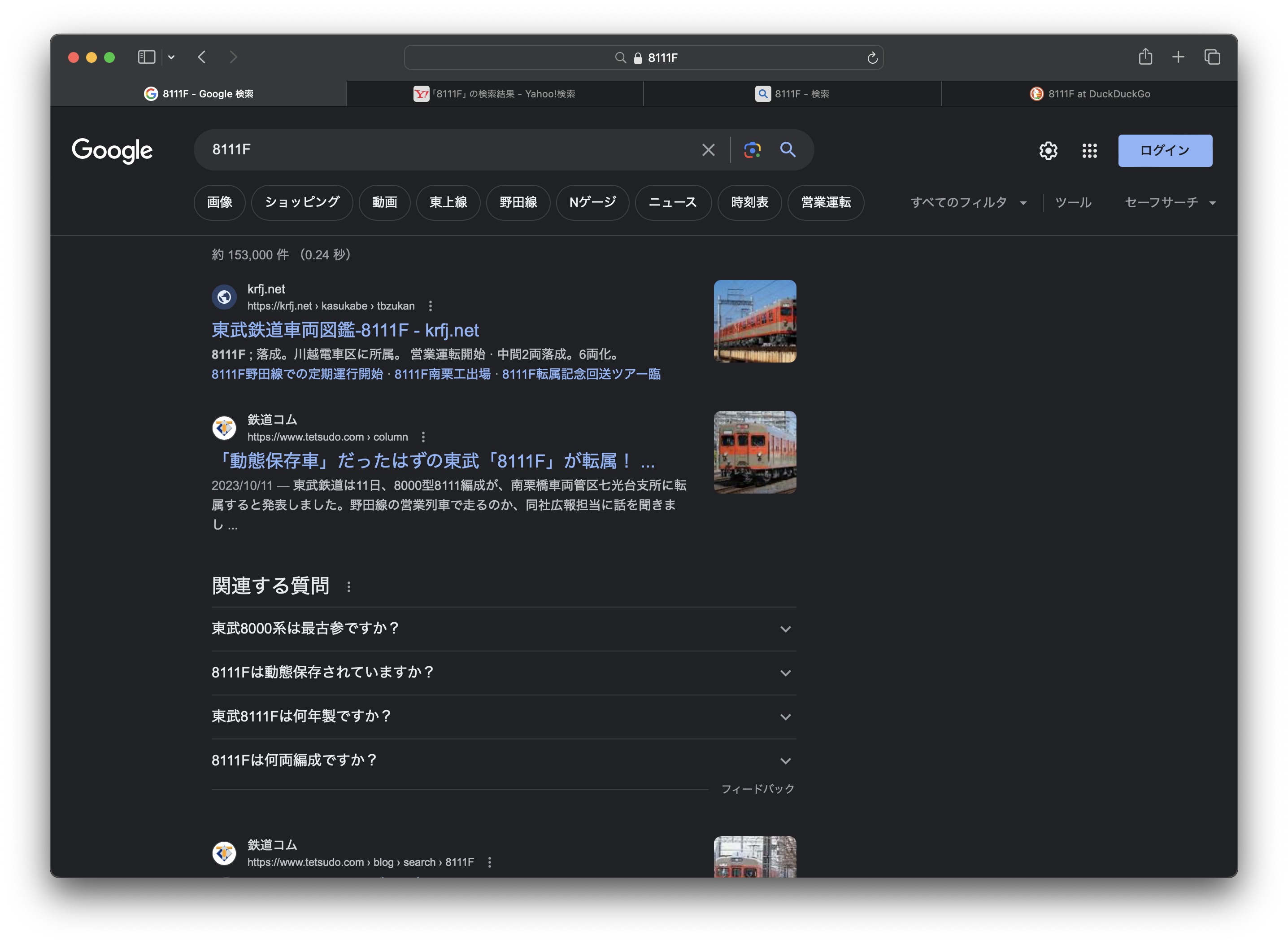Switch to the 8111F at DuckDuckGo tab

click(1090, 94)
